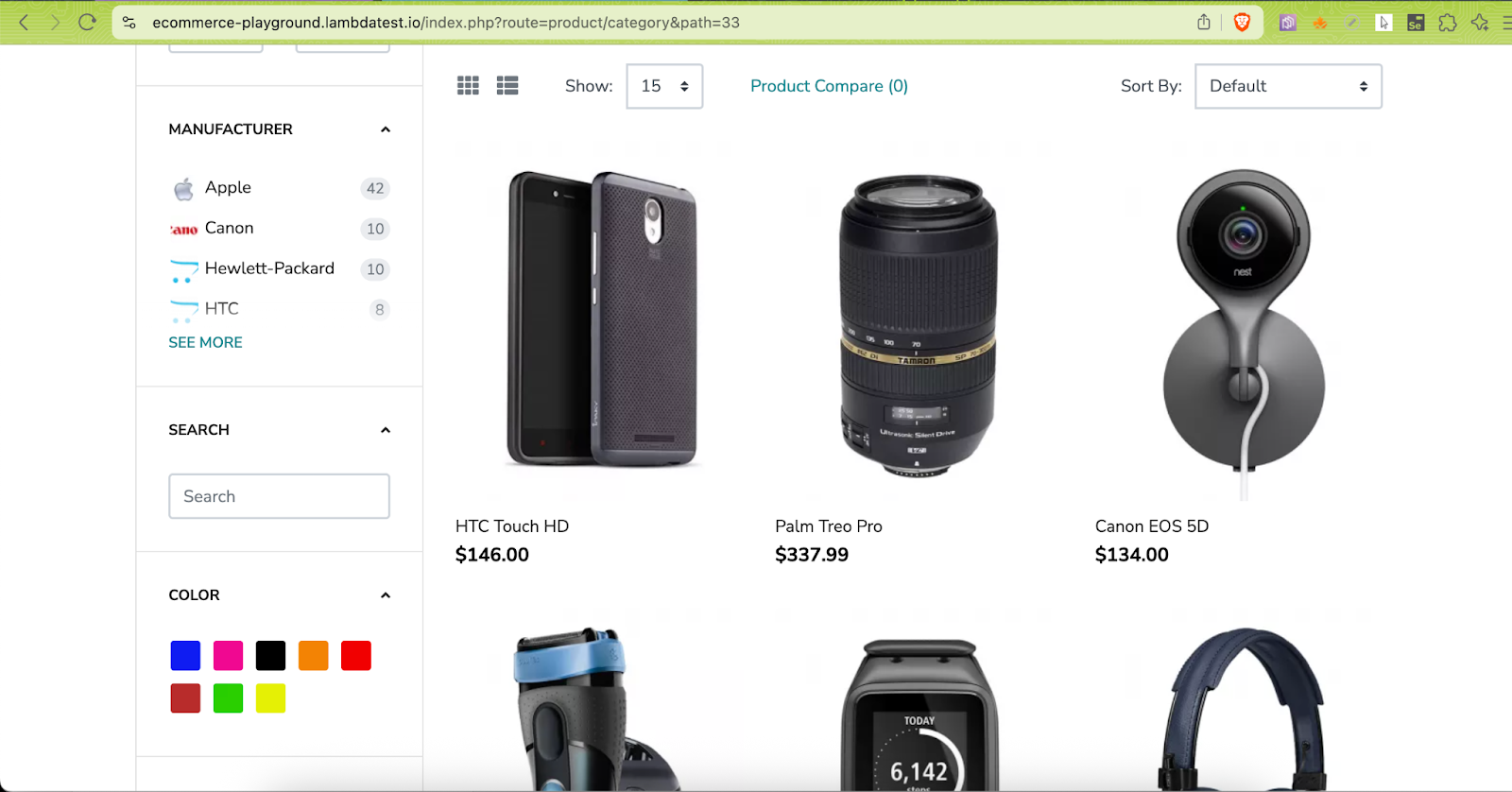The height and width of the screenshot is (792, 1512).
Task: Select the orange color swatch
Action: (x=313, y=656)
